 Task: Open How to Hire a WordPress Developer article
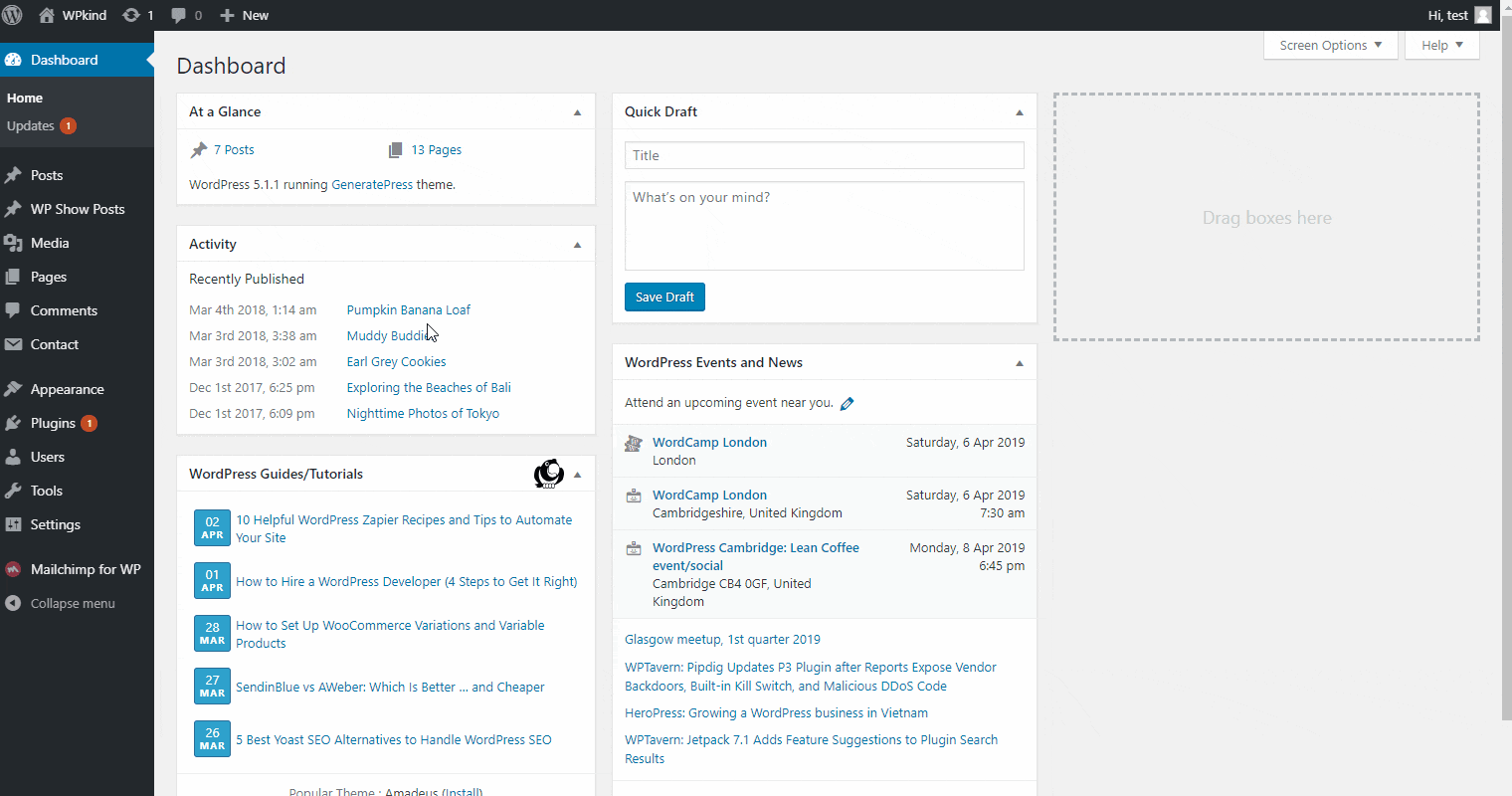[x=406, y=582]
